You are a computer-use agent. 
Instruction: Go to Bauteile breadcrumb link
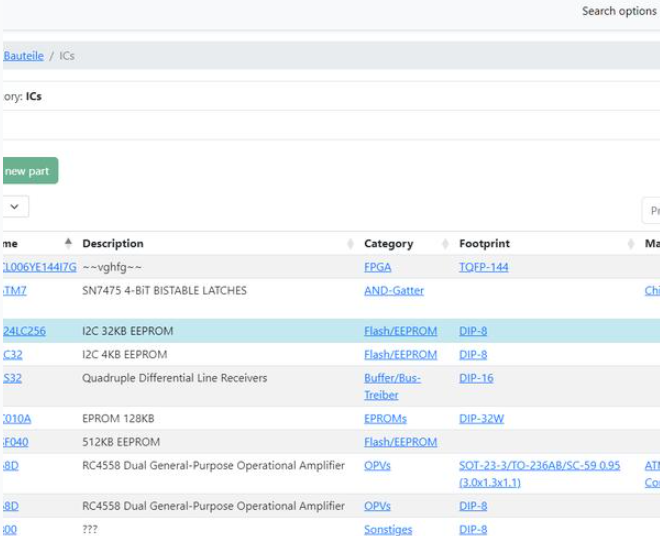point(23,56)
